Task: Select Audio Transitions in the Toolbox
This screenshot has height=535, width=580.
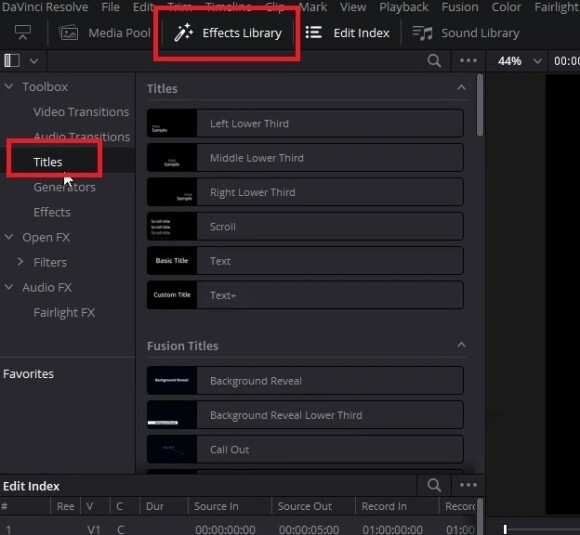Action: point(82,137)
